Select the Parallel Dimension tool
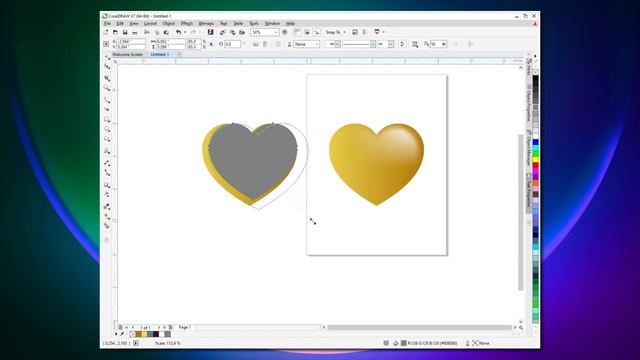Image resolution: width=640 pixels, height=360 pixels. [107, 163]
